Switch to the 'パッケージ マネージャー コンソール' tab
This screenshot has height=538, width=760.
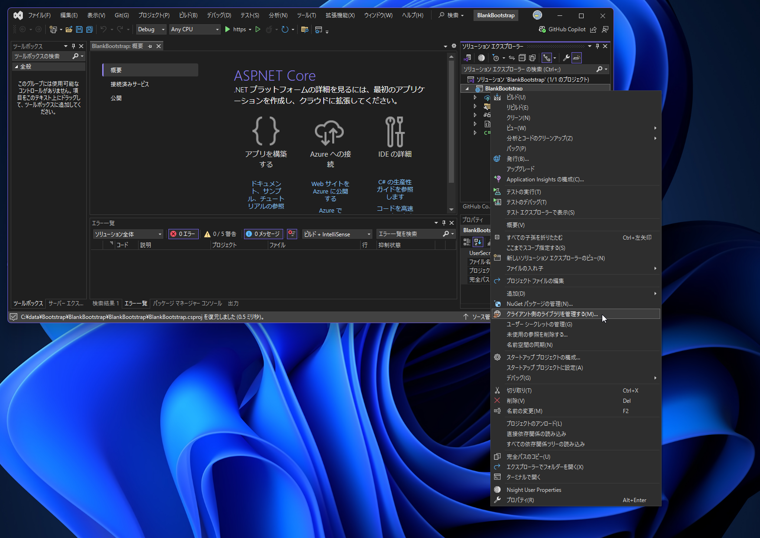(x=187, y=303)
